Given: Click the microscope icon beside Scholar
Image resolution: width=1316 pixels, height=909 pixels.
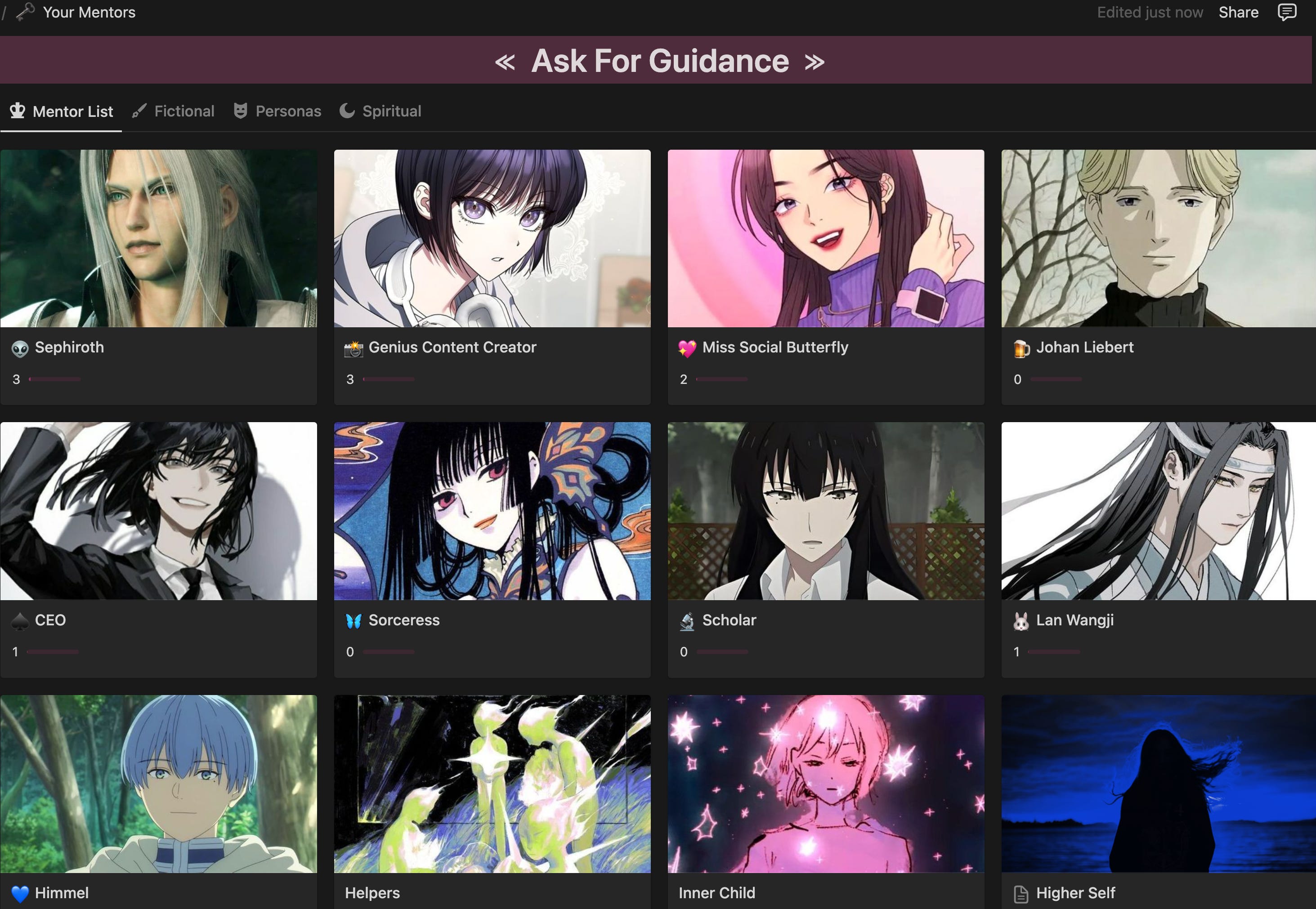Looking at the screenshot, I should pos(687,621).
